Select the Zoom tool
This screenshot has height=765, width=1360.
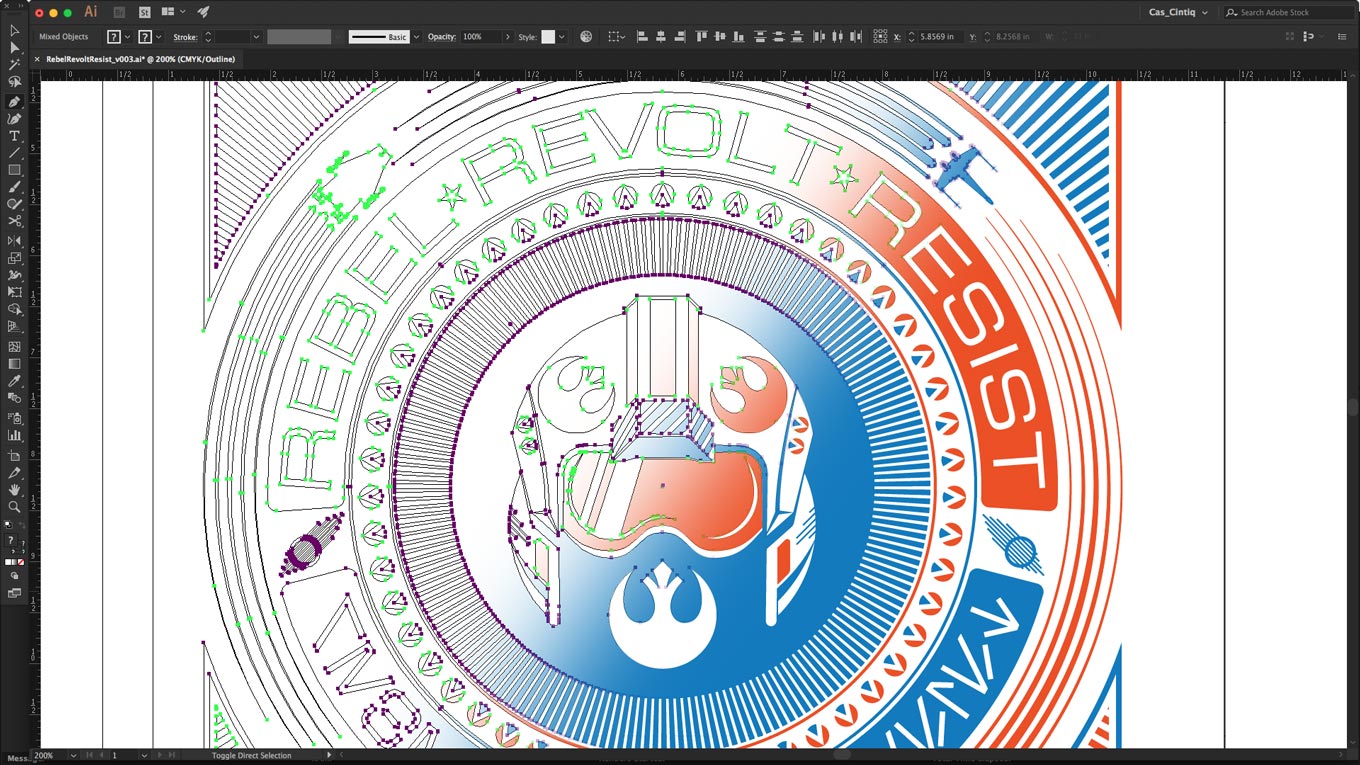point(14,507)
